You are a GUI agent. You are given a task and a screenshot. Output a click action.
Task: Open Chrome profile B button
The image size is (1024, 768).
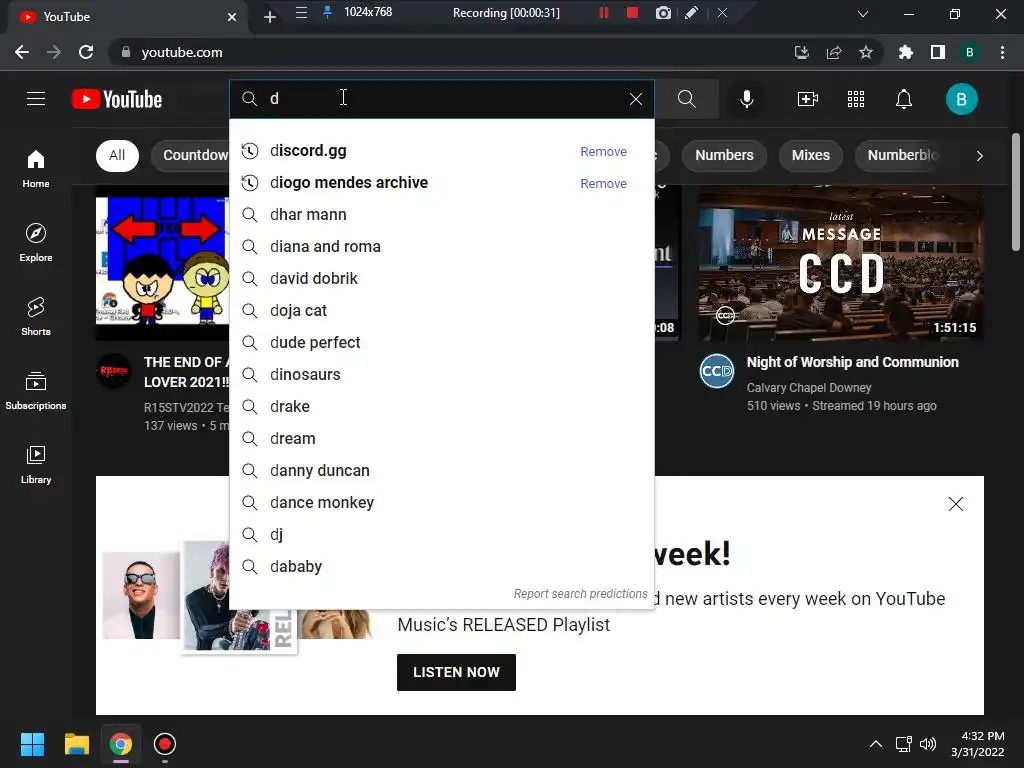click(969, 52)
